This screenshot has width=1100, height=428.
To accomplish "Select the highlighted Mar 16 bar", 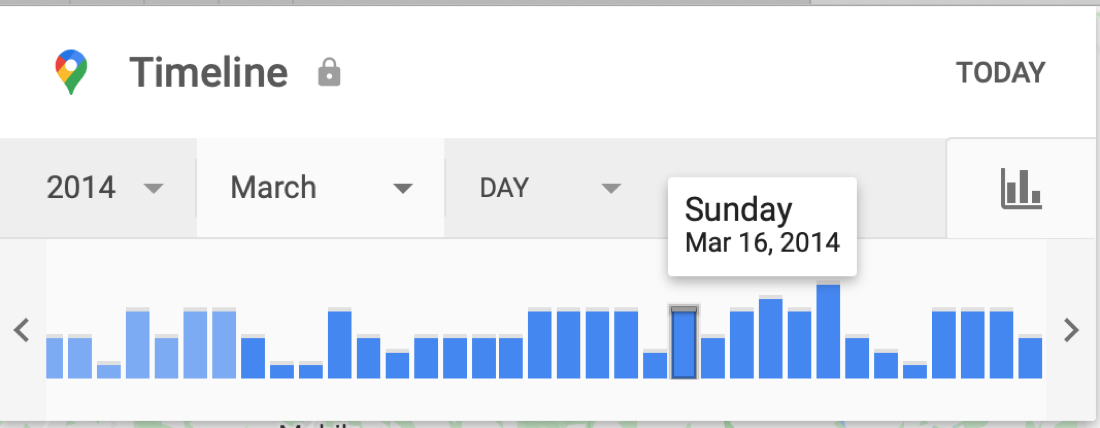I will [684, 342].
